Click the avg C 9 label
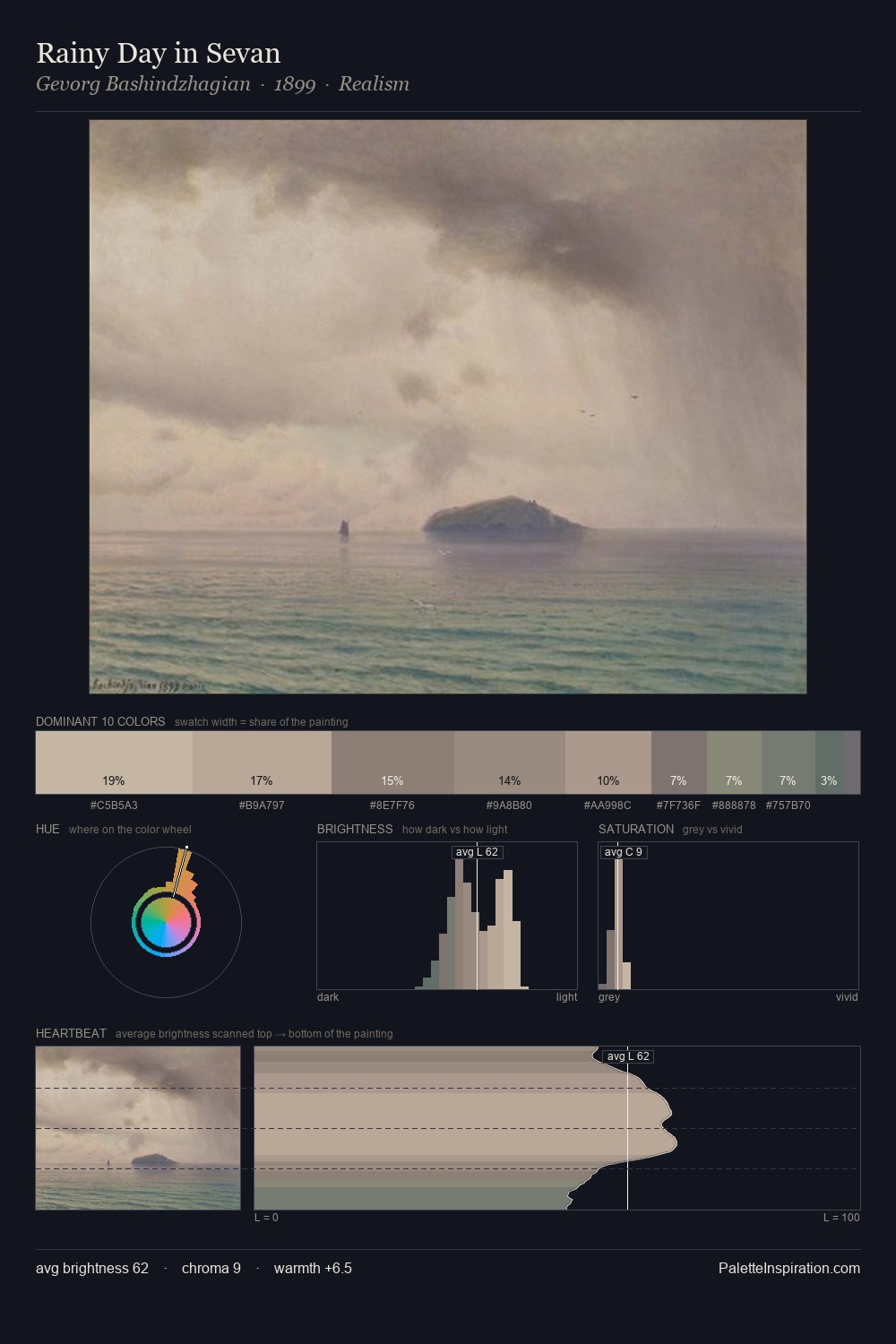 point(624,852)
